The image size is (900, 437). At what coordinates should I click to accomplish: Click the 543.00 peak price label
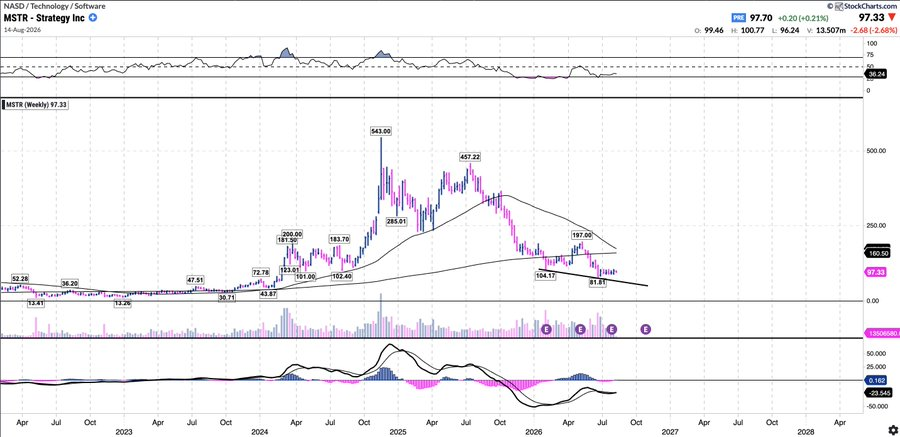pos(381,131)
